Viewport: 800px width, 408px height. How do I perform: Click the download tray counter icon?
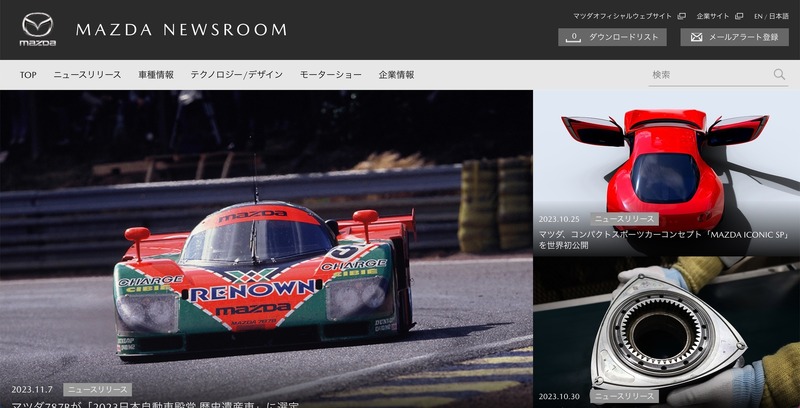coord(574,37)
